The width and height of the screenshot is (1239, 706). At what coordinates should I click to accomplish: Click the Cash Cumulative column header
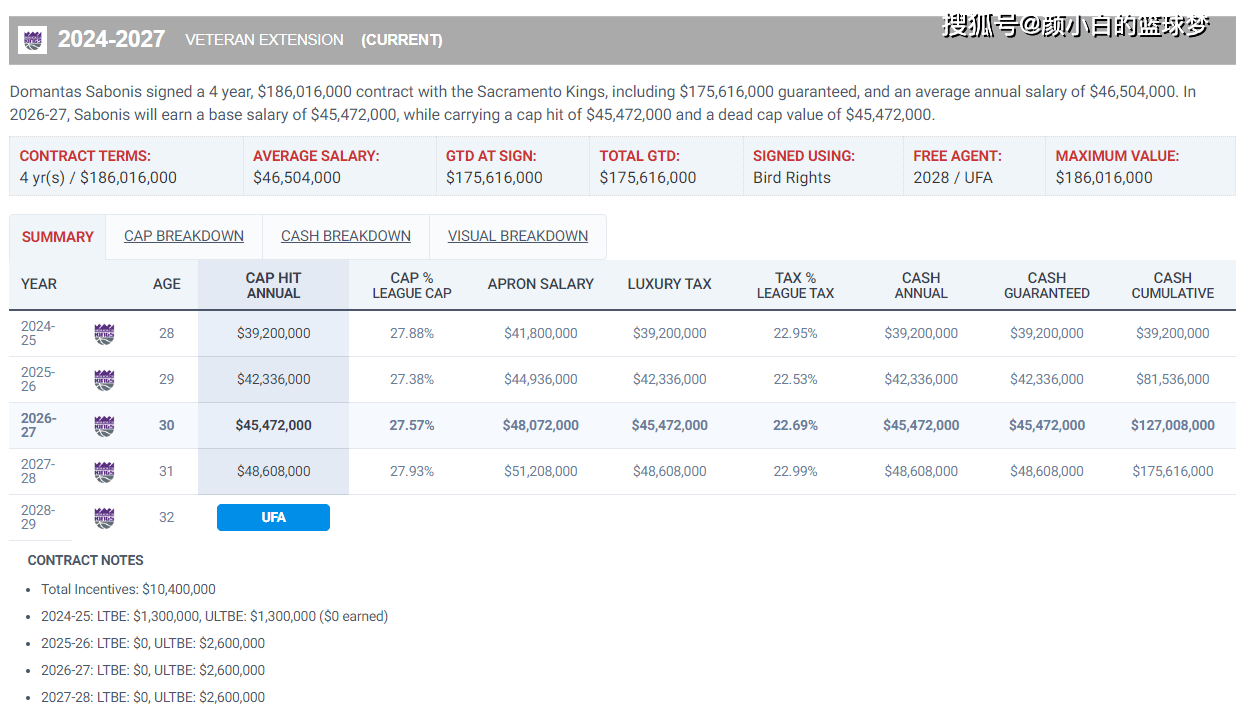pyautogui.click(x=1173, y=285)
